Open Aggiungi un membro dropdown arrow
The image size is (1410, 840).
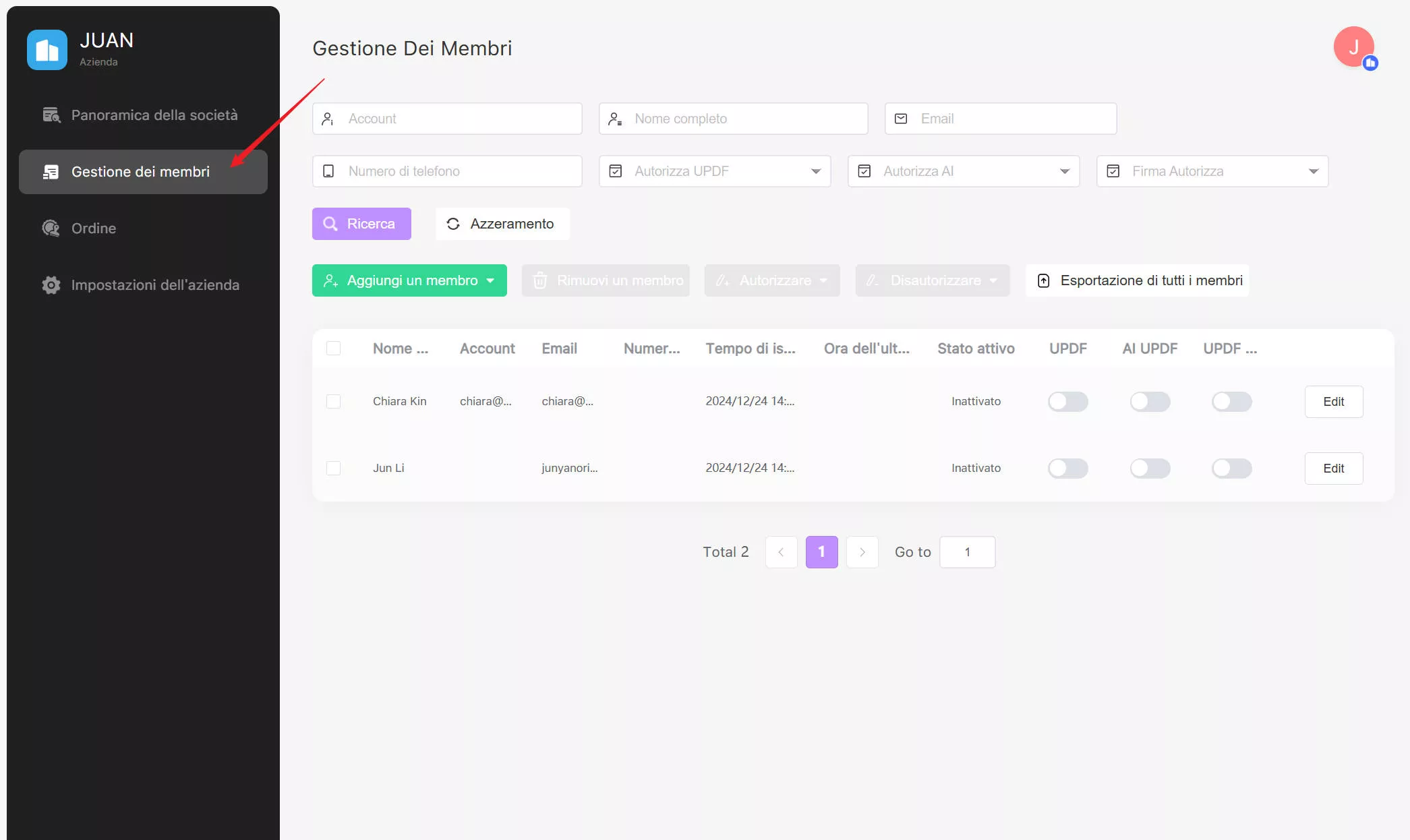[490, 280]
